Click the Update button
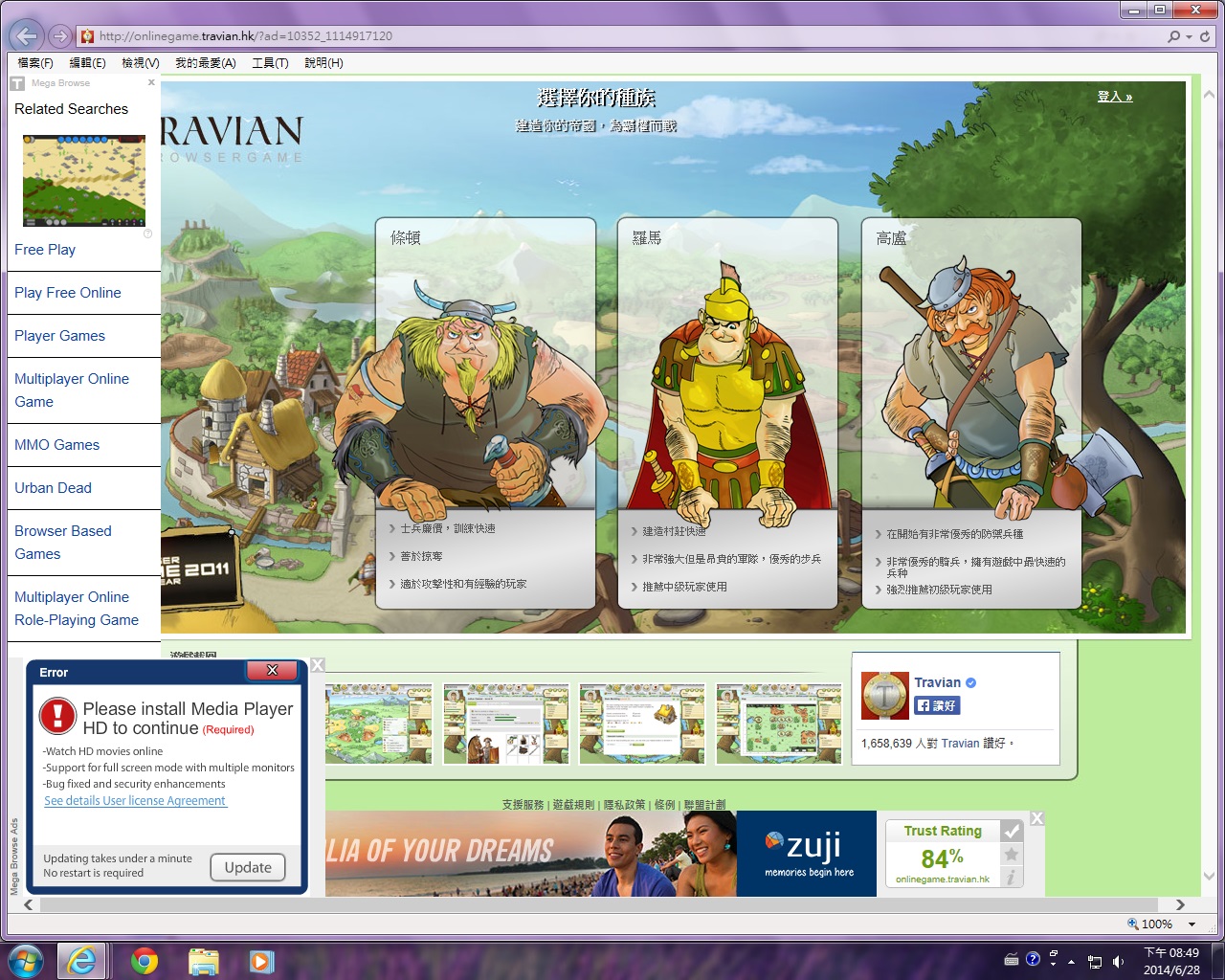 (248, 867)
